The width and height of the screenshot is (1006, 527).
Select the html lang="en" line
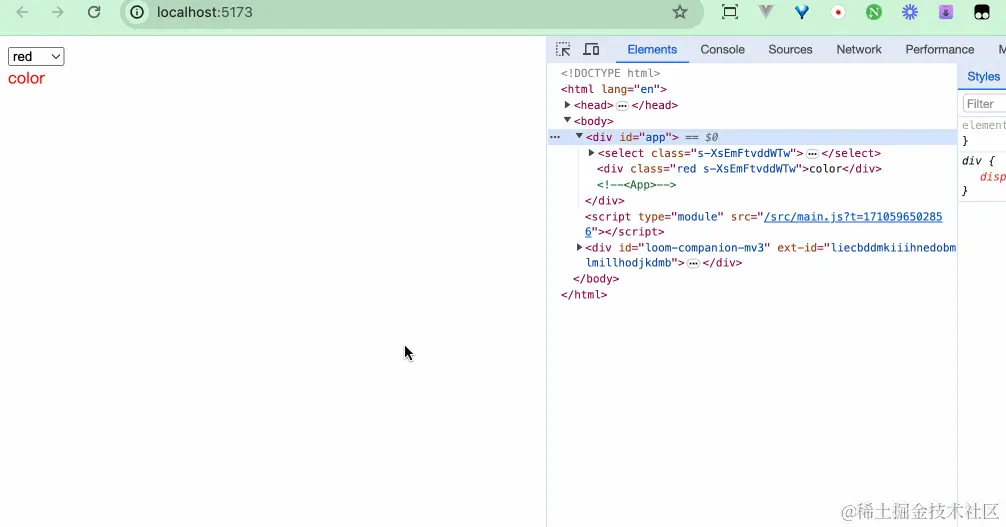tap(613, 89)
